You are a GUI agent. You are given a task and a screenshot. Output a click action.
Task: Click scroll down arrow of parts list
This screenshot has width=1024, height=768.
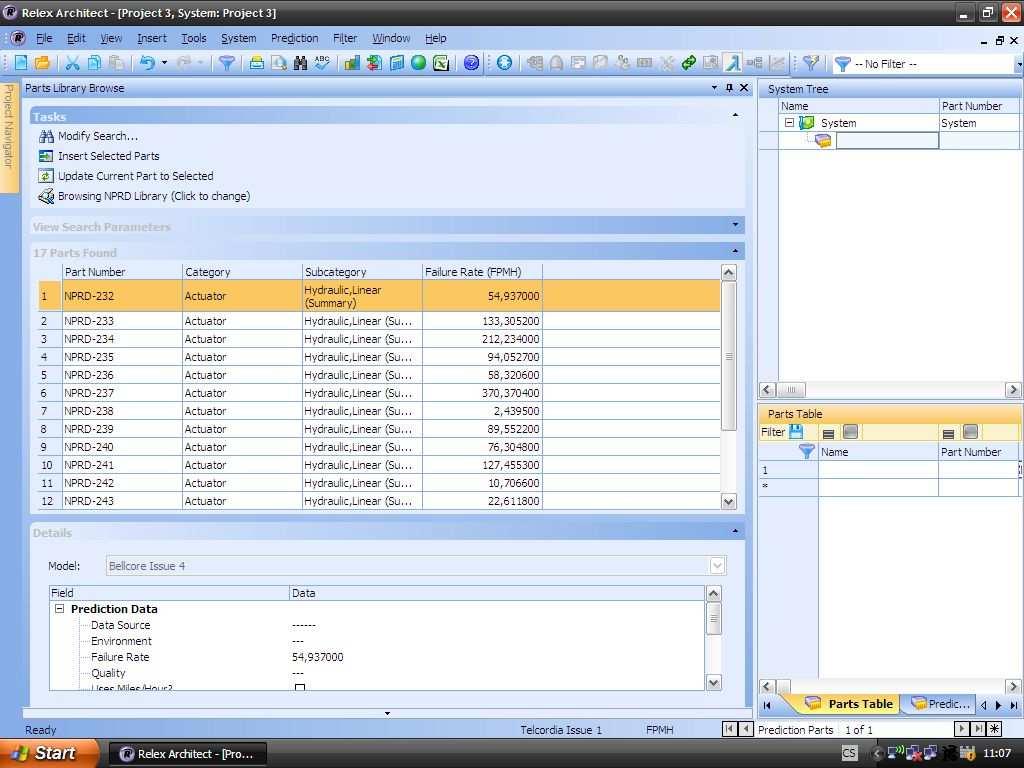pos(729,502)
